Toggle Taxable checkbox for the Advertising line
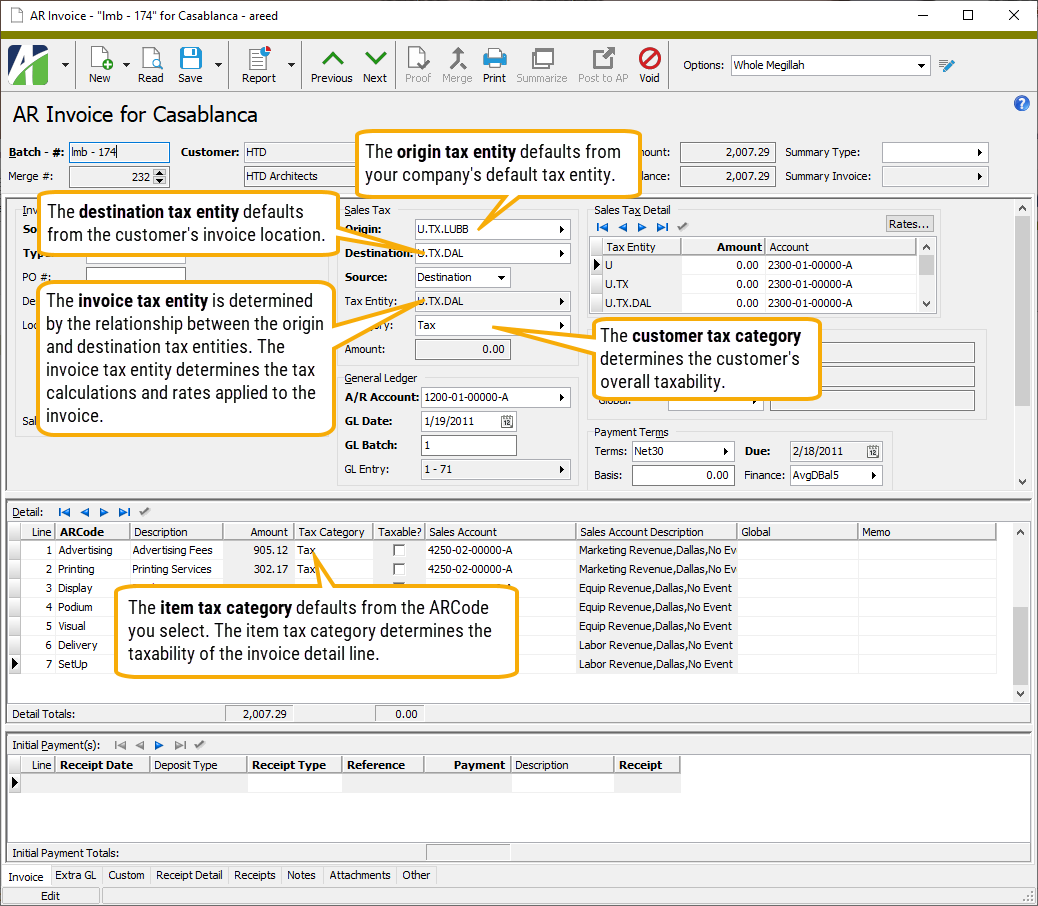 coord(399,550)
